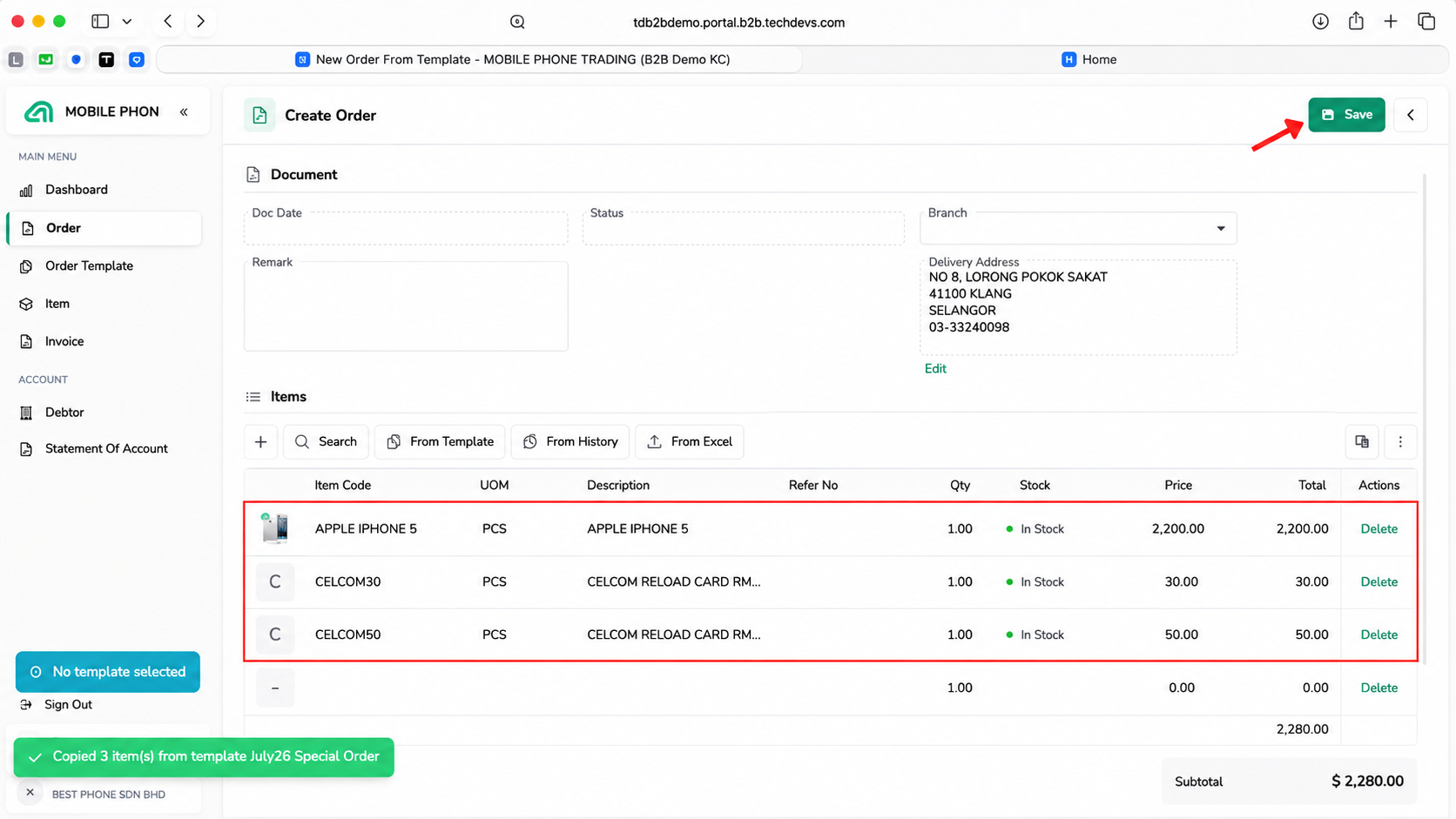
Task: Show browser downloads
Action: (1320, 22)
